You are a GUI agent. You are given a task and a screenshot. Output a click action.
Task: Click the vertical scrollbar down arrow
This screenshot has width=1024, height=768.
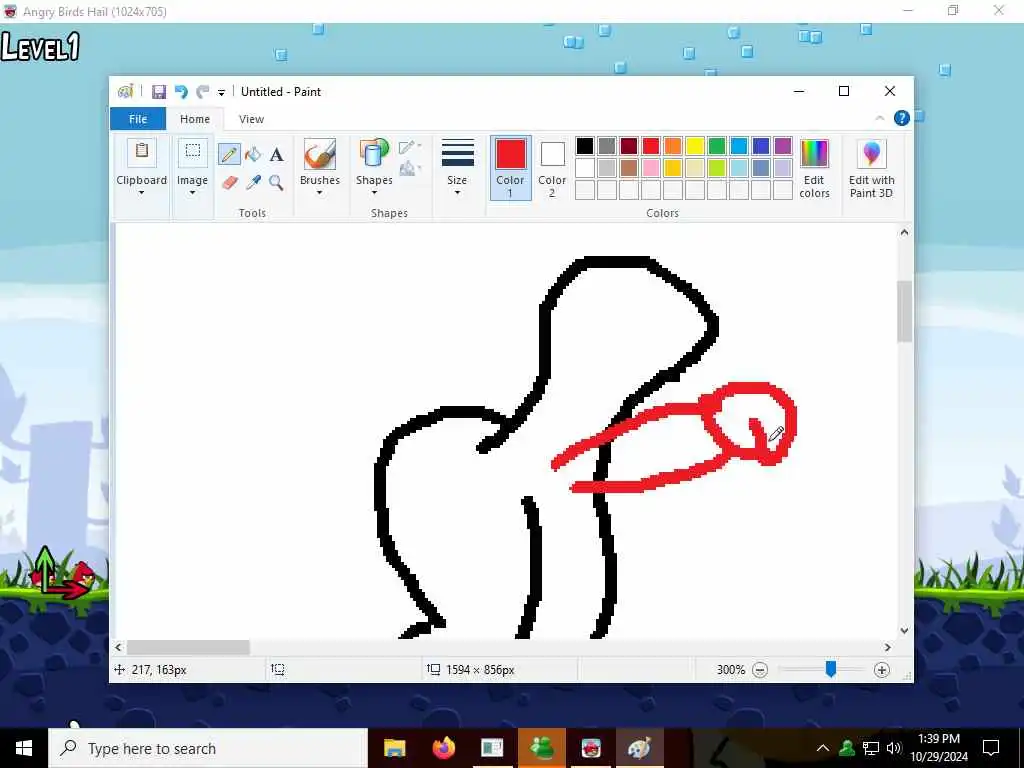904,631
